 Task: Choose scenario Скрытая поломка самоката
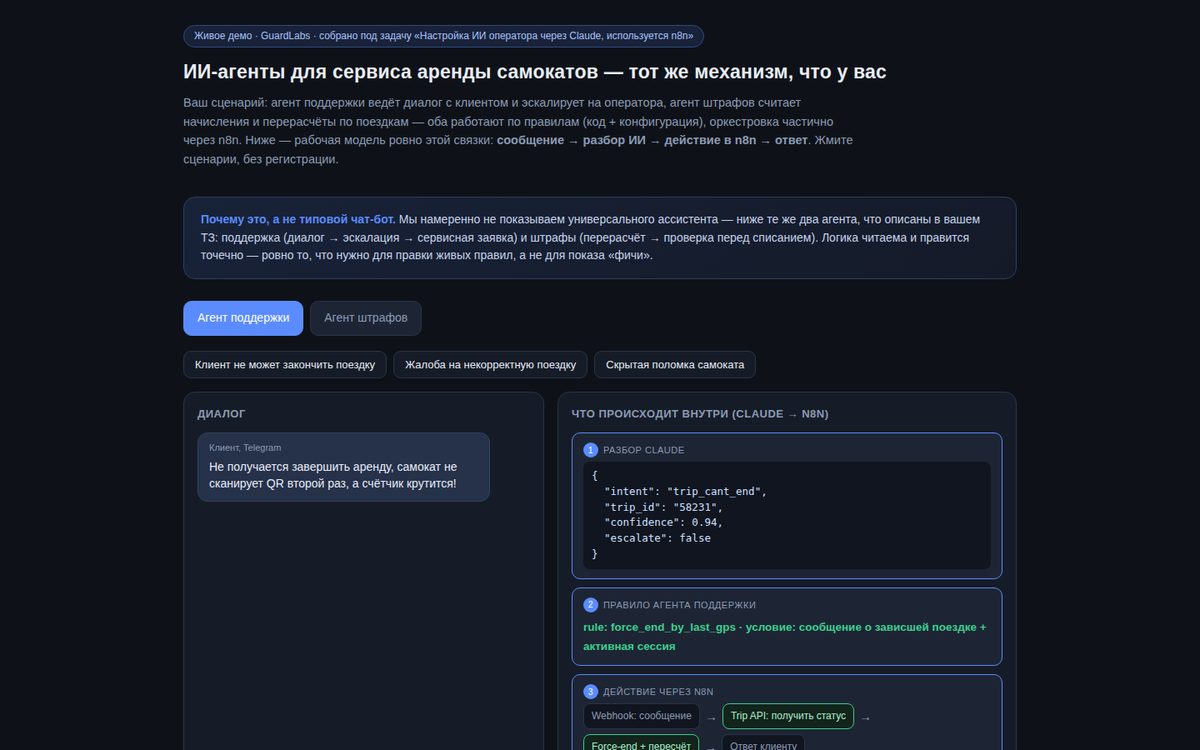pyautogui.click(x=675, y=365)
